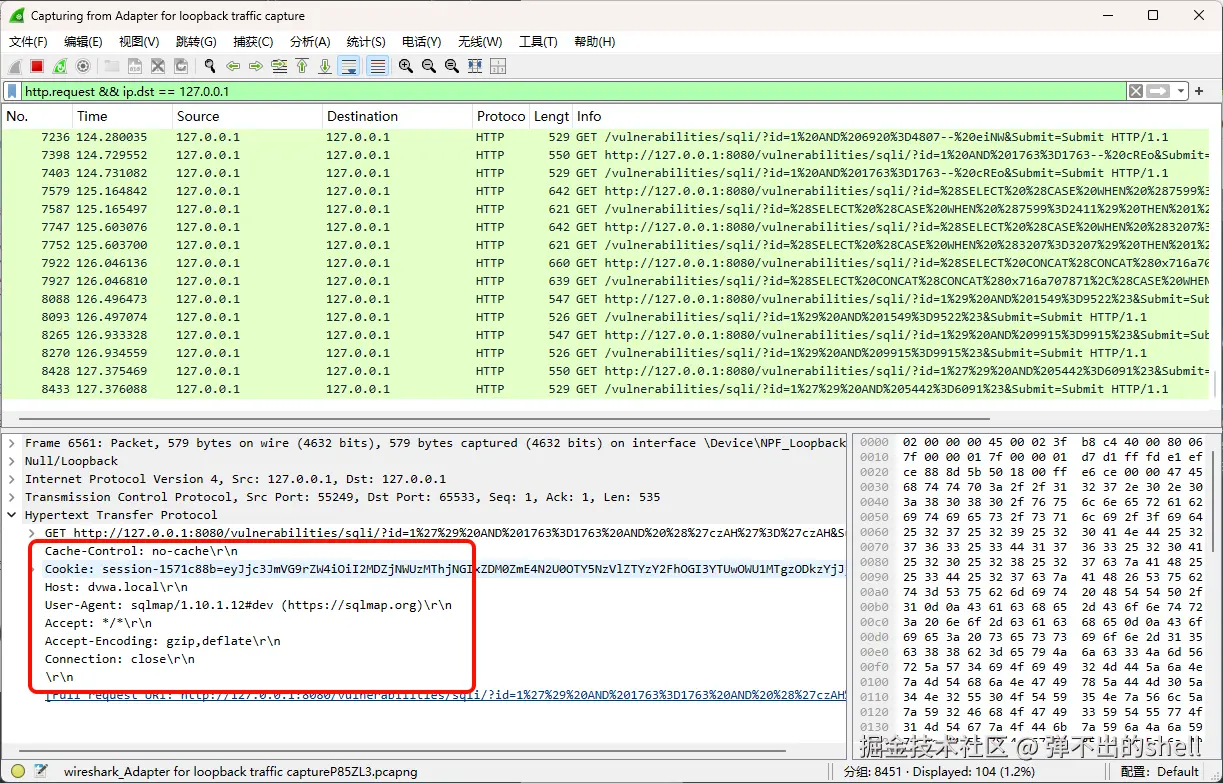The height and width of the screenshot is (783, 1223).
Task: Jump to the last packet
Action: 325,66
